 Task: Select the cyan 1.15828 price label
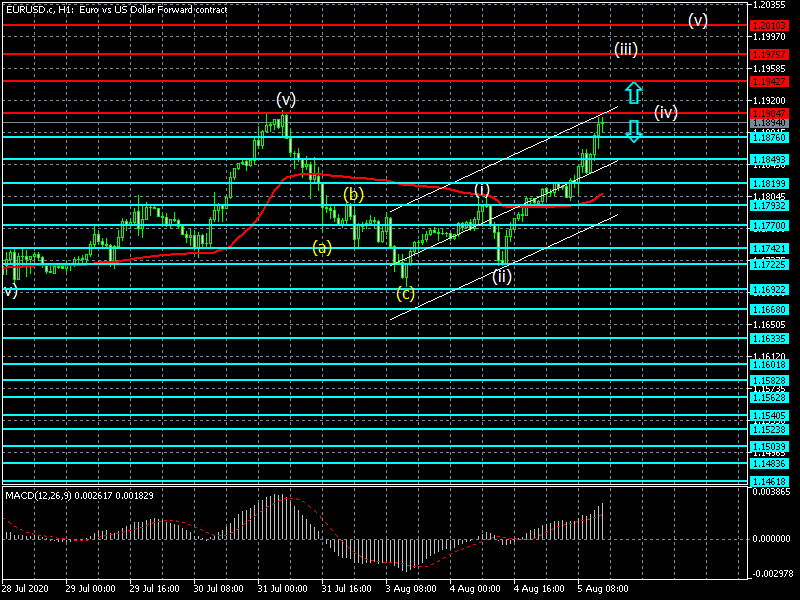[x=769, y=381]
